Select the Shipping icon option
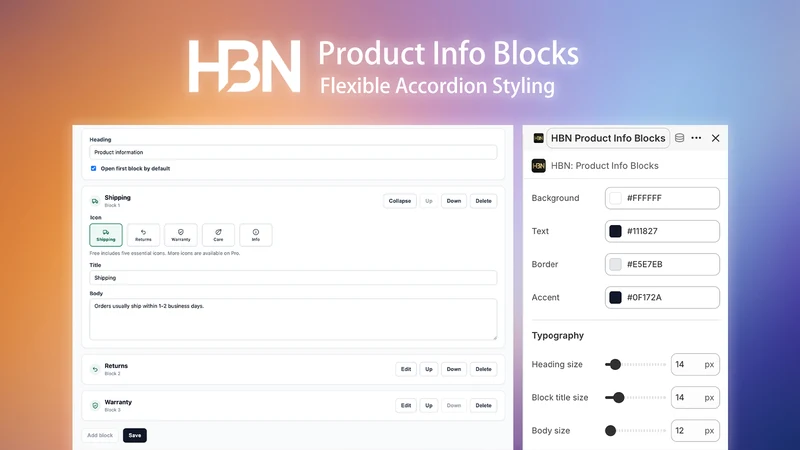Viewport: 800px width, 450px height. point(106,235)
